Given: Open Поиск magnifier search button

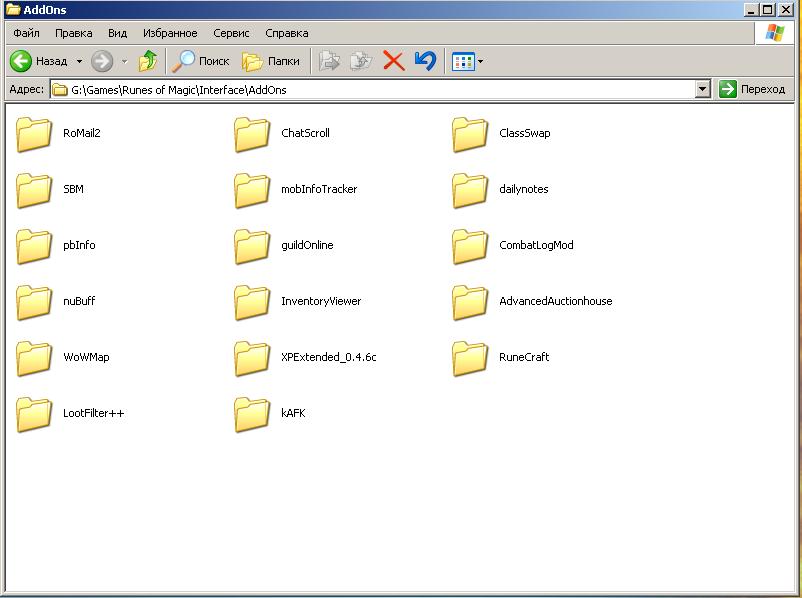Looking at the screenshot, I should [200, 61].
